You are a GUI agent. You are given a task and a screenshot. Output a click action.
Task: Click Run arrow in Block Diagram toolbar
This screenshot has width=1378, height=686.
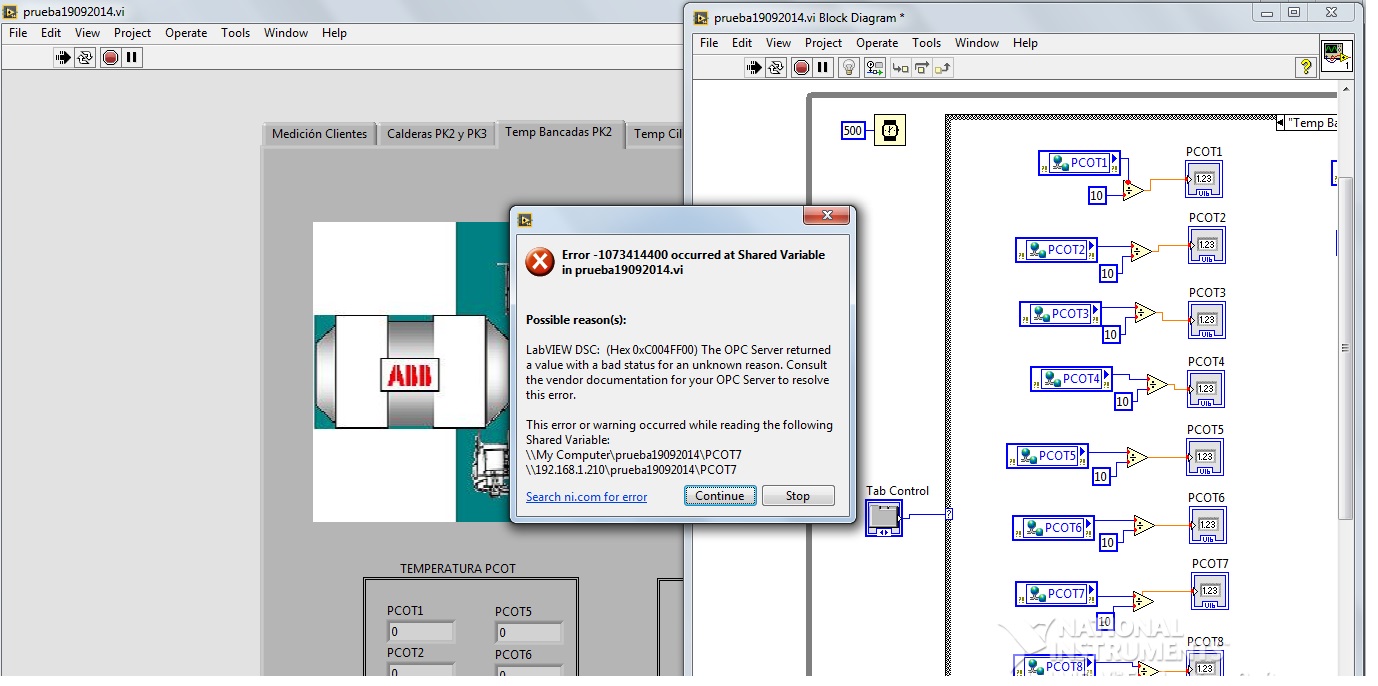(x=754, y=67)
